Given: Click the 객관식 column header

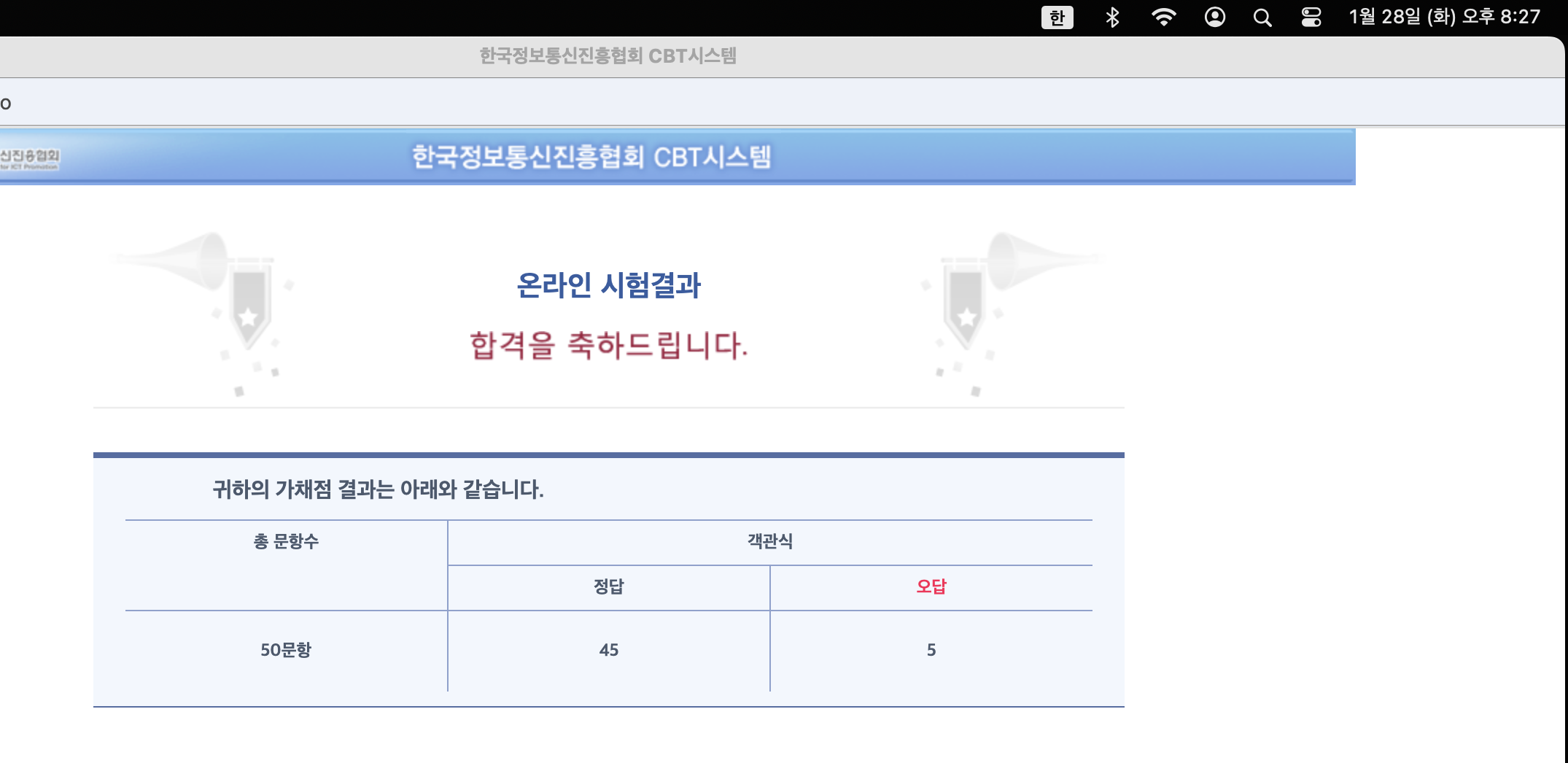Looking at the screenshot, I should pyautogui.click(x=770, y=541).
